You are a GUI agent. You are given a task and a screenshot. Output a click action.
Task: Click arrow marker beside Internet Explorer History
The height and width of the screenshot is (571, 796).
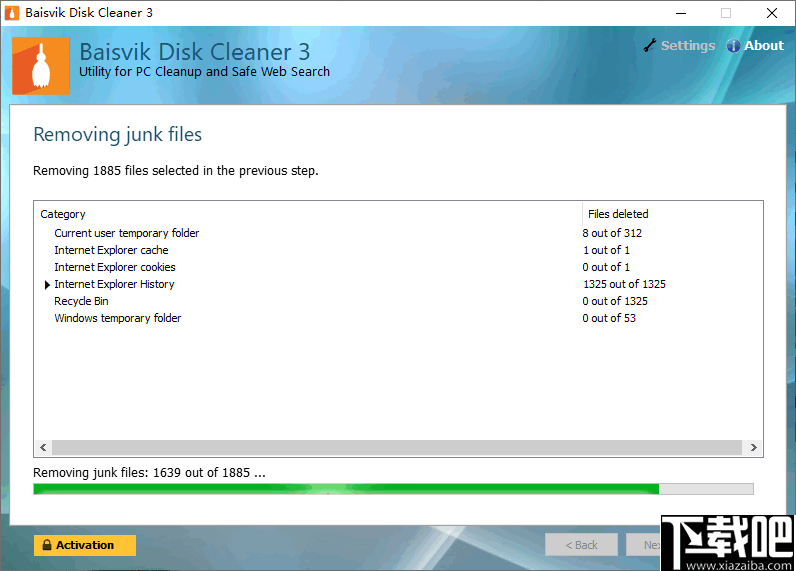(47, 285)
